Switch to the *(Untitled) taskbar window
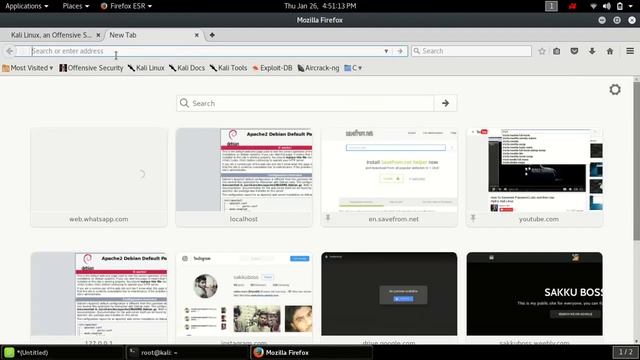640x360 pixels. [62, 352]
